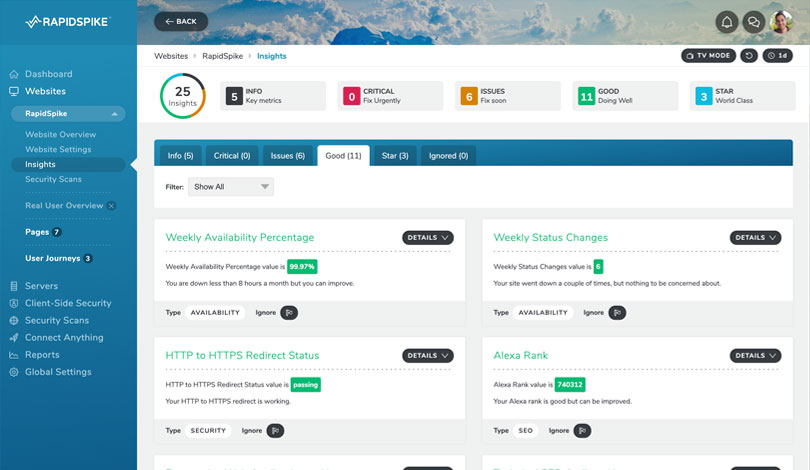Select Insights in the sidebar
Image resolution: width=810 pixels, height=470 pixels.
click(x=68, y=164)
